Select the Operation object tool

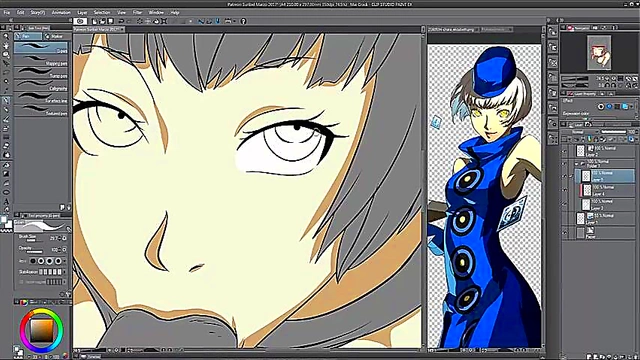pos(6,54)
